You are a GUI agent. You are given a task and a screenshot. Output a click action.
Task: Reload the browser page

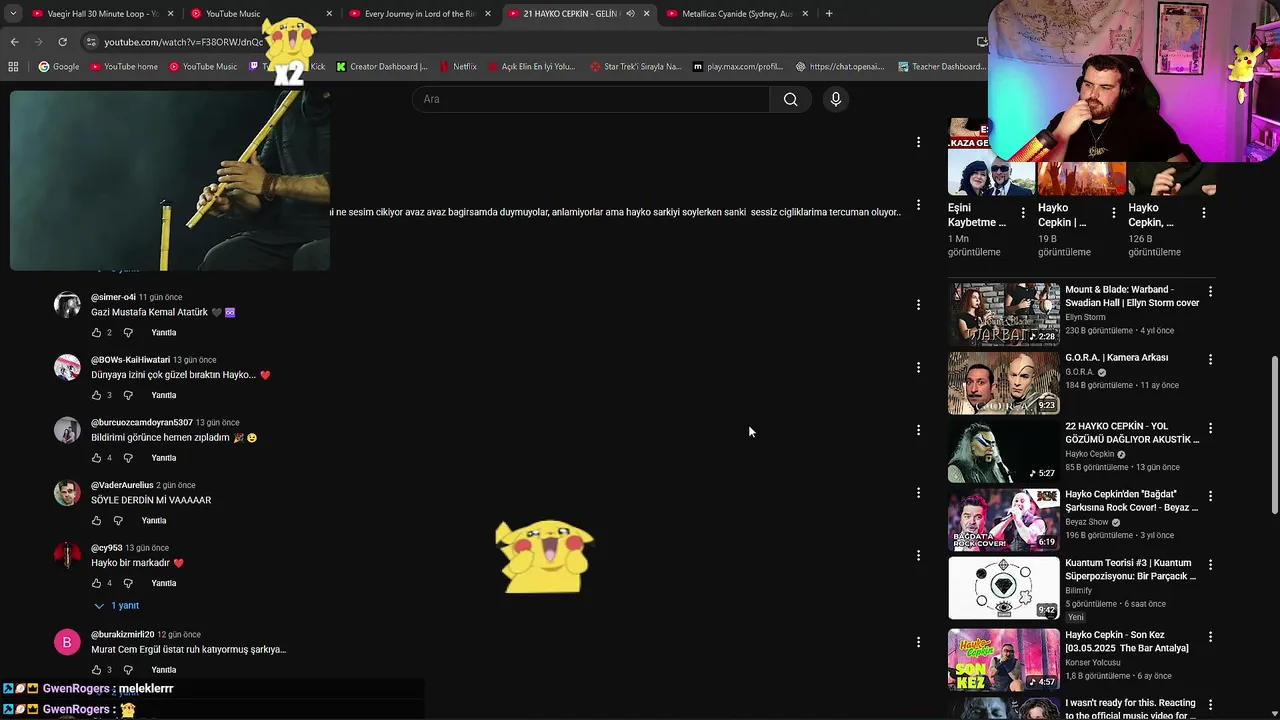(62, 42)
